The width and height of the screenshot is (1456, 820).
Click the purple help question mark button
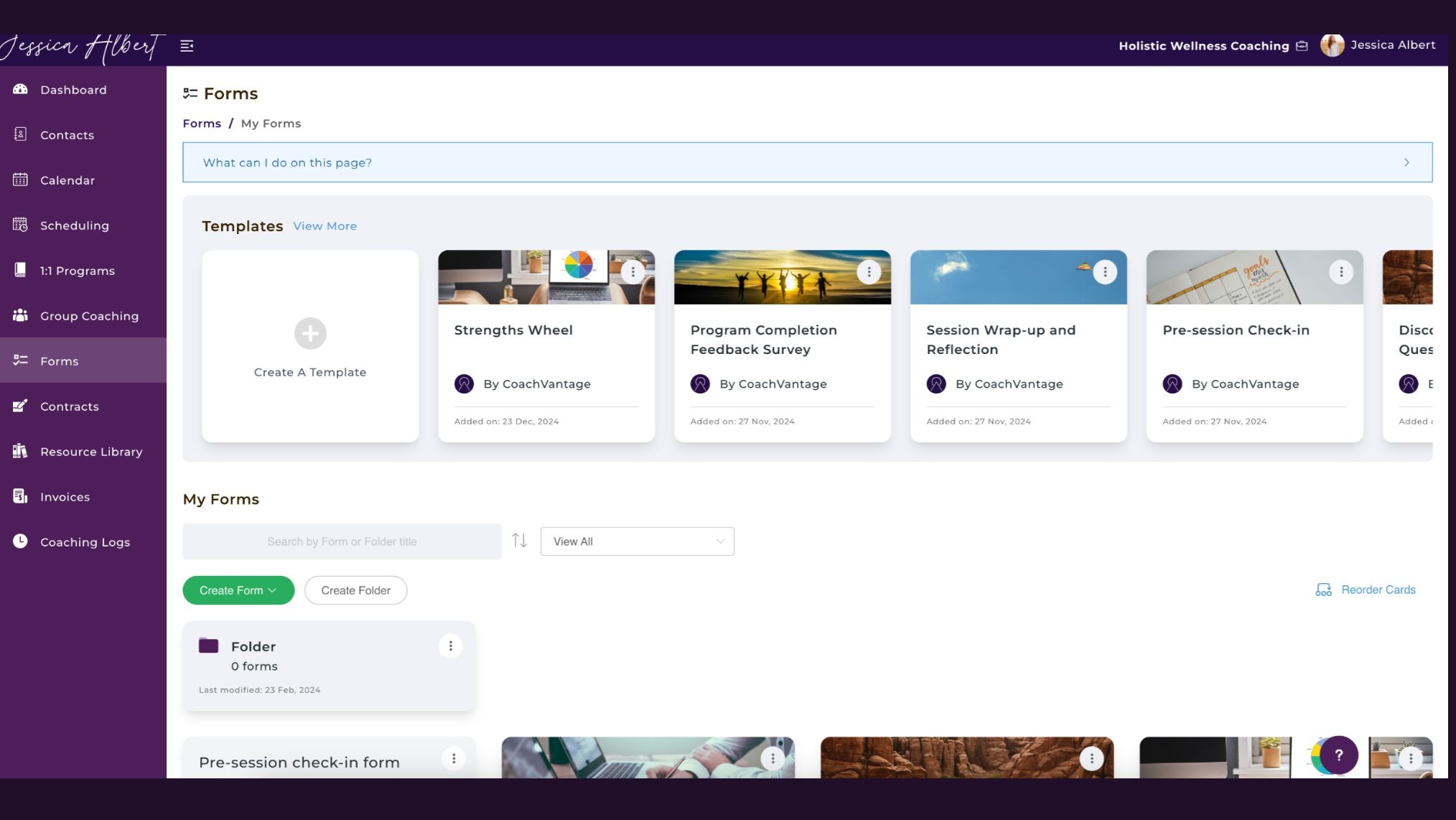[1338, 755]
